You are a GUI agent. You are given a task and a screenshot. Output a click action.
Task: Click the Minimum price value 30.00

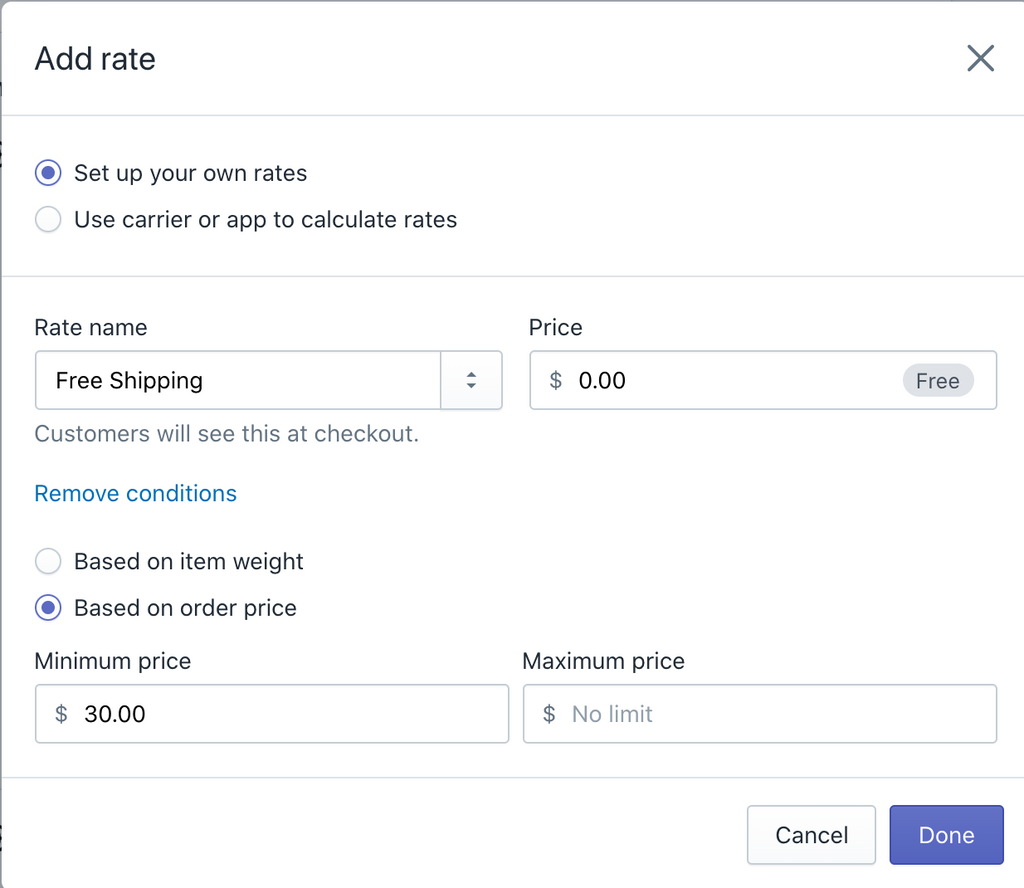[113, 714]
